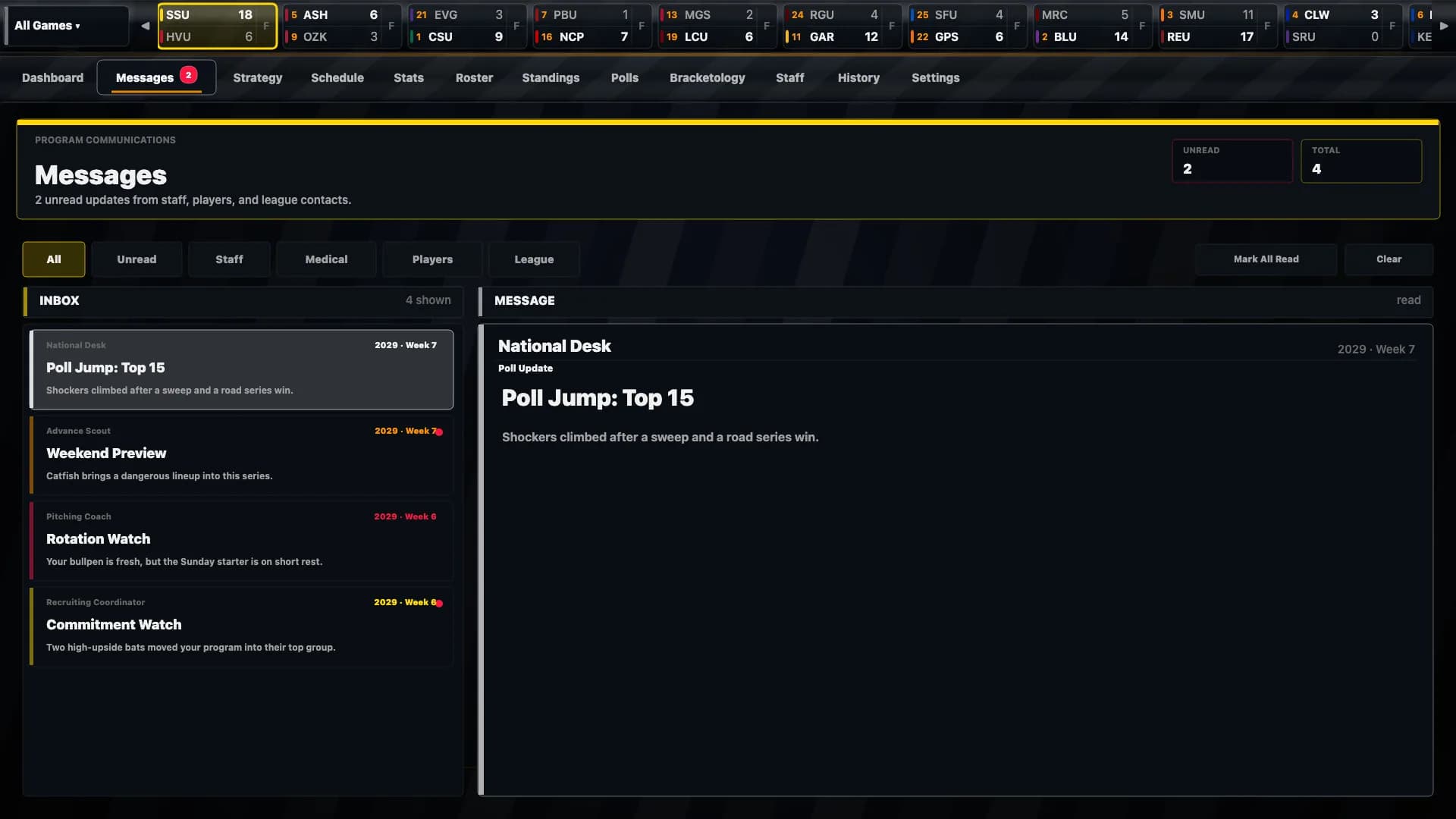The width and height of the screenshot is (1456, 819).
Task: Open the History tab
Action: pos(858,77)
